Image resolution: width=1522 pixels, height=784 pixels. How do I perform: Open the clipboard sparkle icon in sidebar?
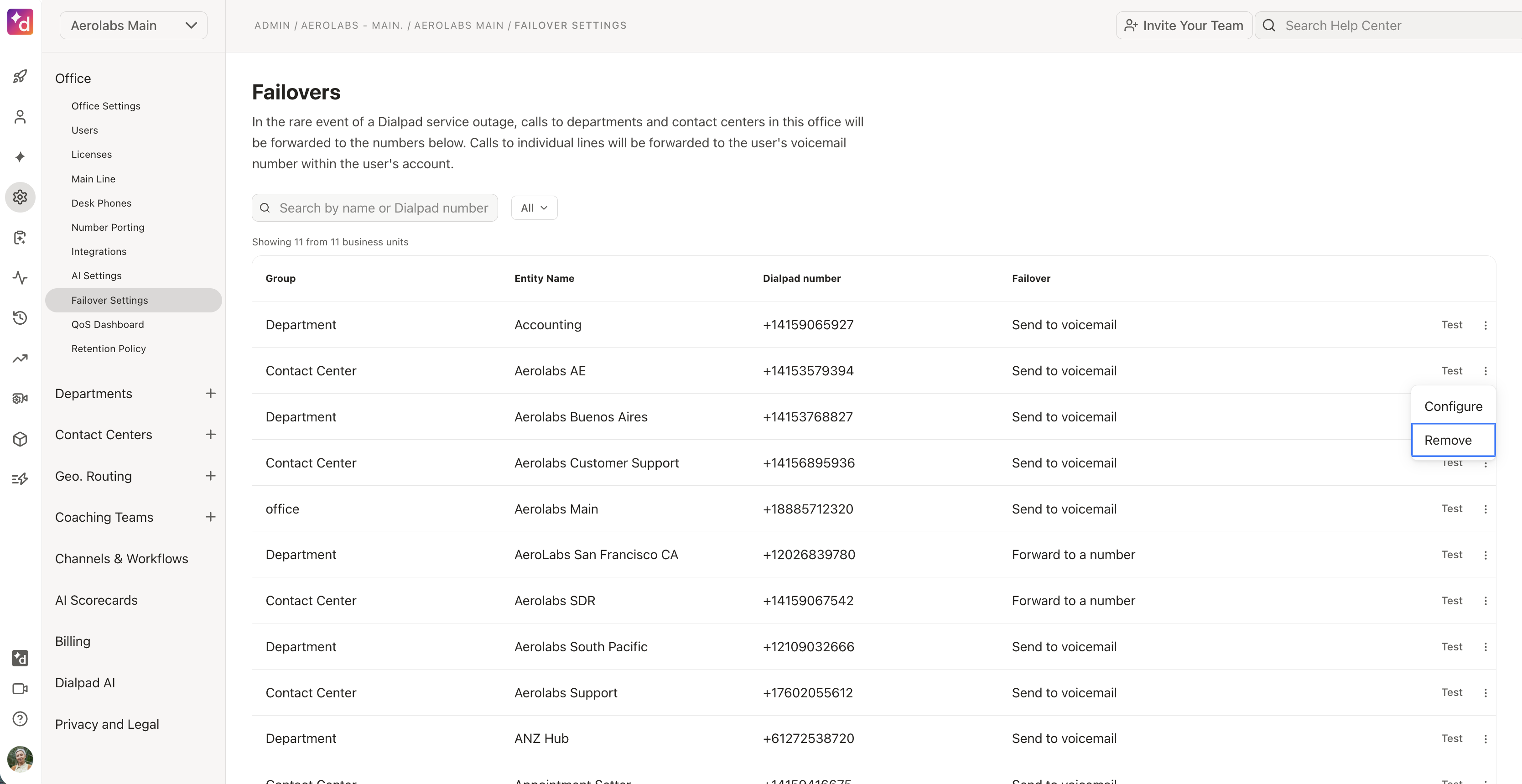20,238
